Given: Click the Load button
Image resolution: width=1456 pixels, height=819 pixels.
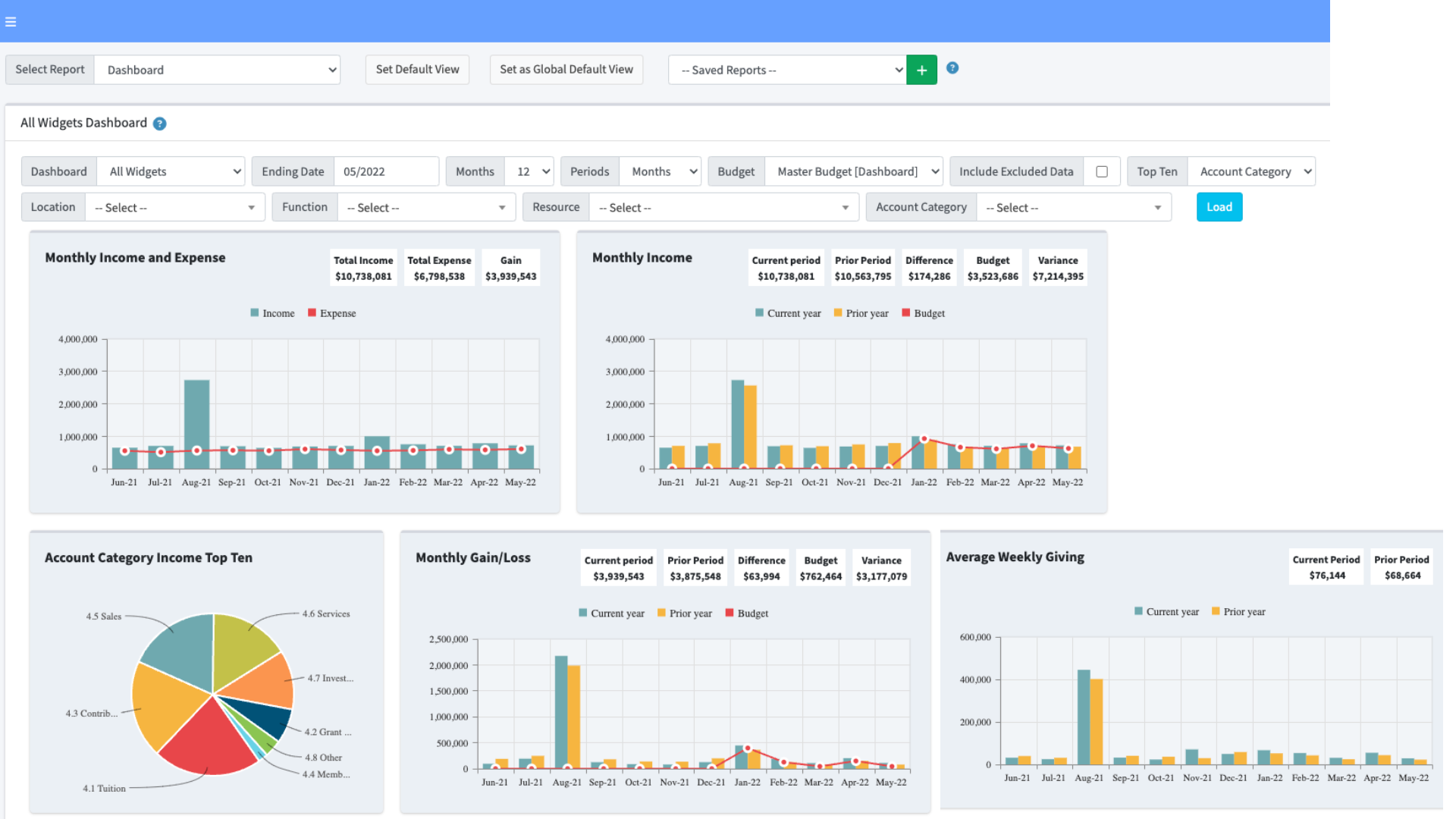Looking at the screenshot, I should (x=1219, y=206).
